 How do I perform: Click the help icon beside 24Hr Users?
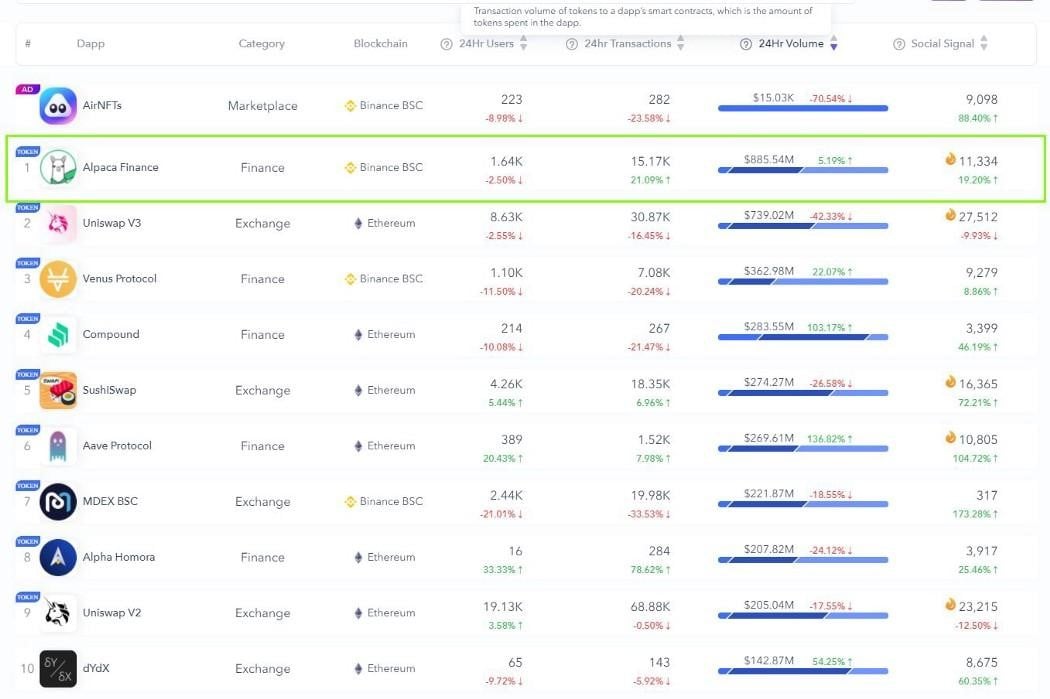(x=447, y=44)
